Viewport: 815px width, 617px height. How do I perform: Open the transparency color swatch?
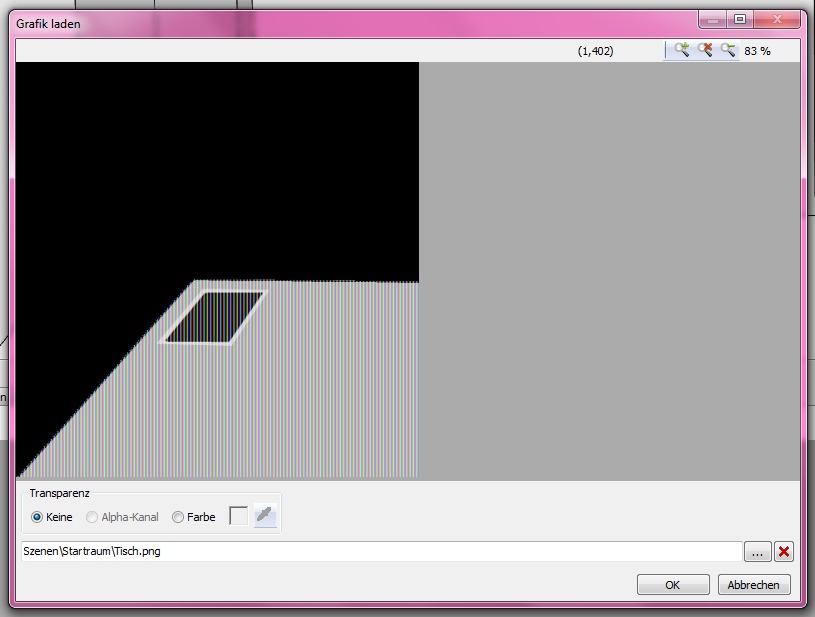239,516
